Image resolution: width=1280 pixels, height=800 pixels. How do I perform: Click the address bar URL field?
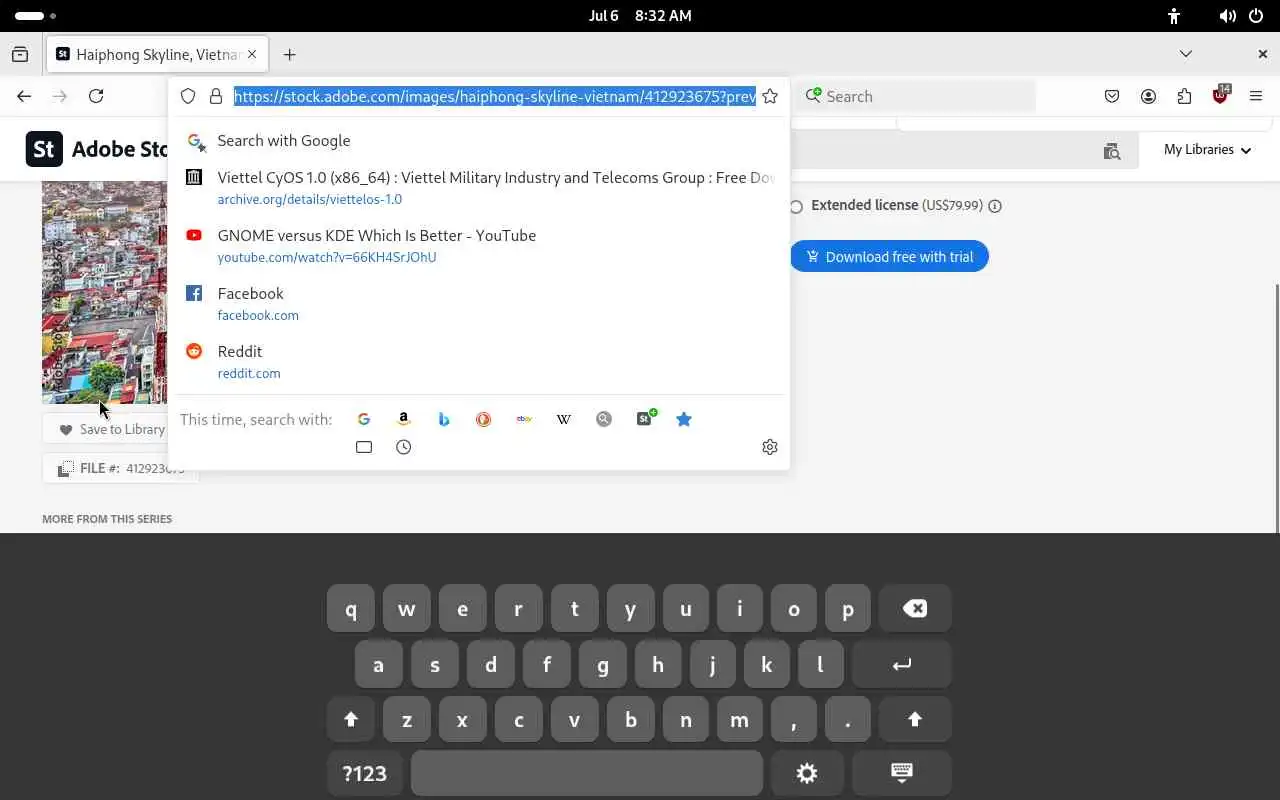pyautogui.click(x=495, y=96)
